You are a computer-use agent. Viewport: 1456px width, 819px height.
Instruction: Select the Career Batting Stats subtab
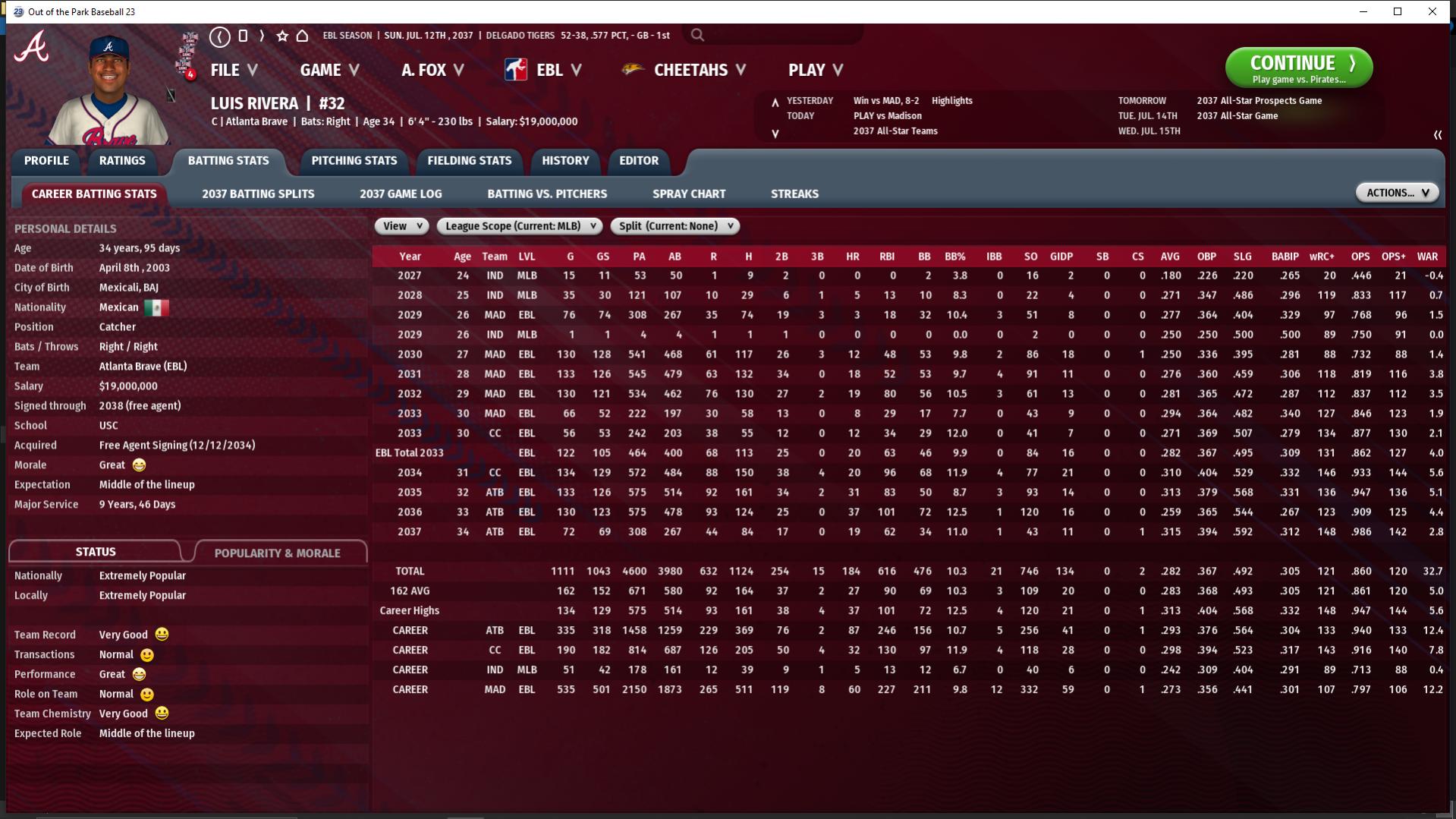pos(94,194)
